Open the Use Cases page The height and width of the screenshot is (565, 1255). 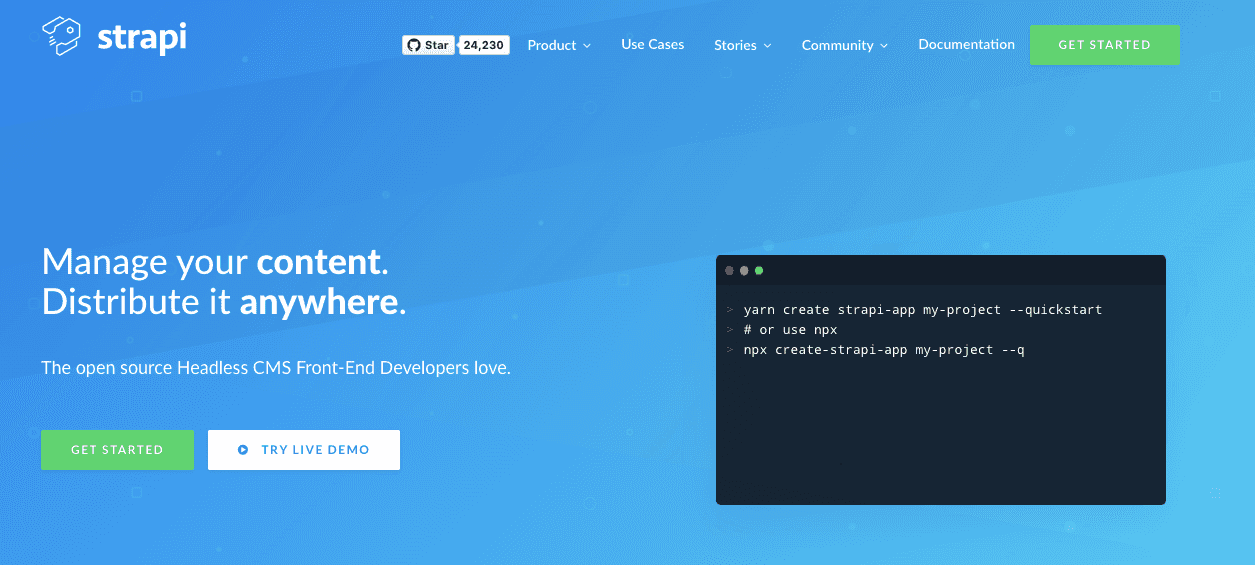pos(653,44)
